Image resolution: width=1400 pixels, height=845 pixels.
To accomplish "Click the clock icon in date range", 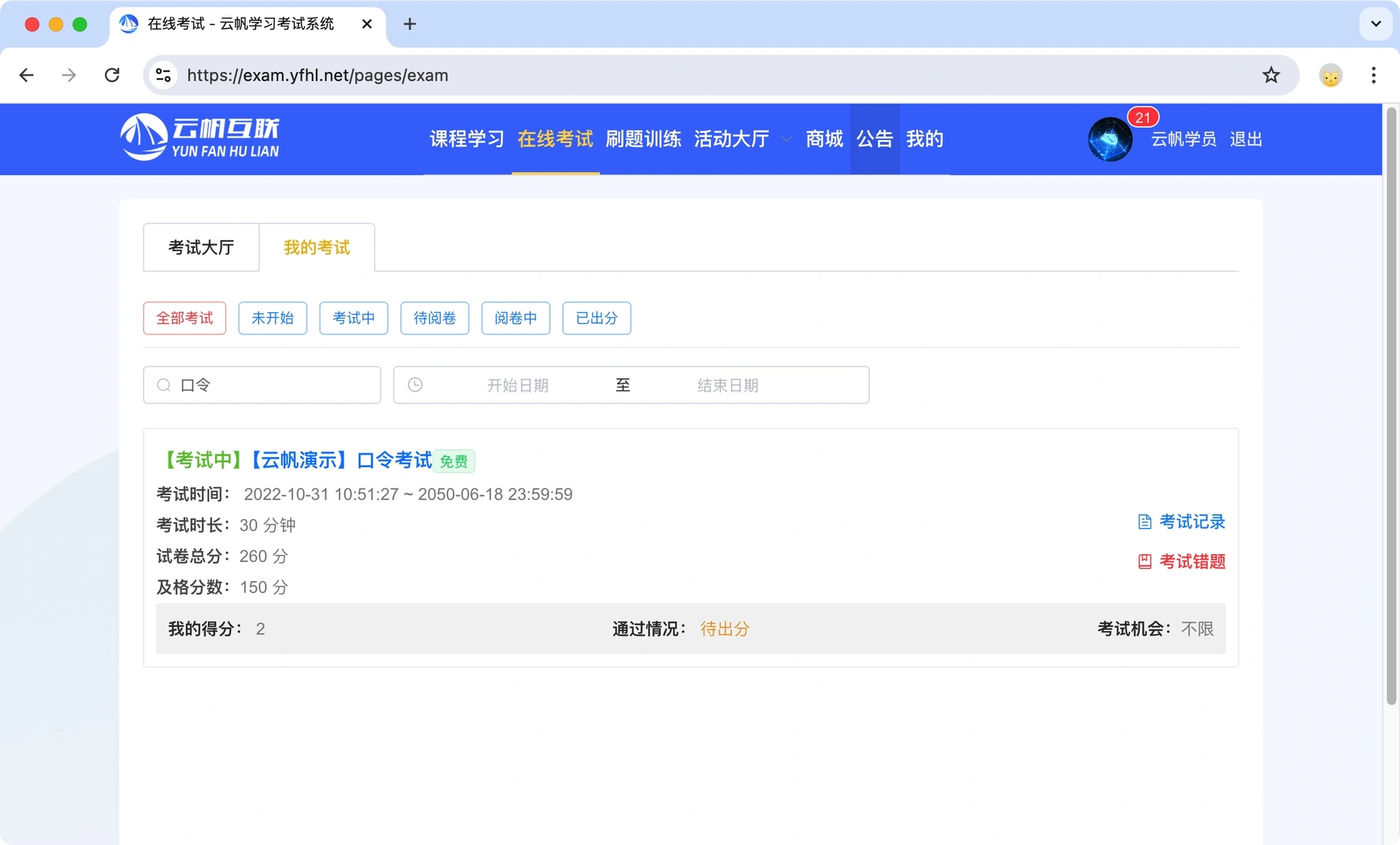I will pos(415,384).
